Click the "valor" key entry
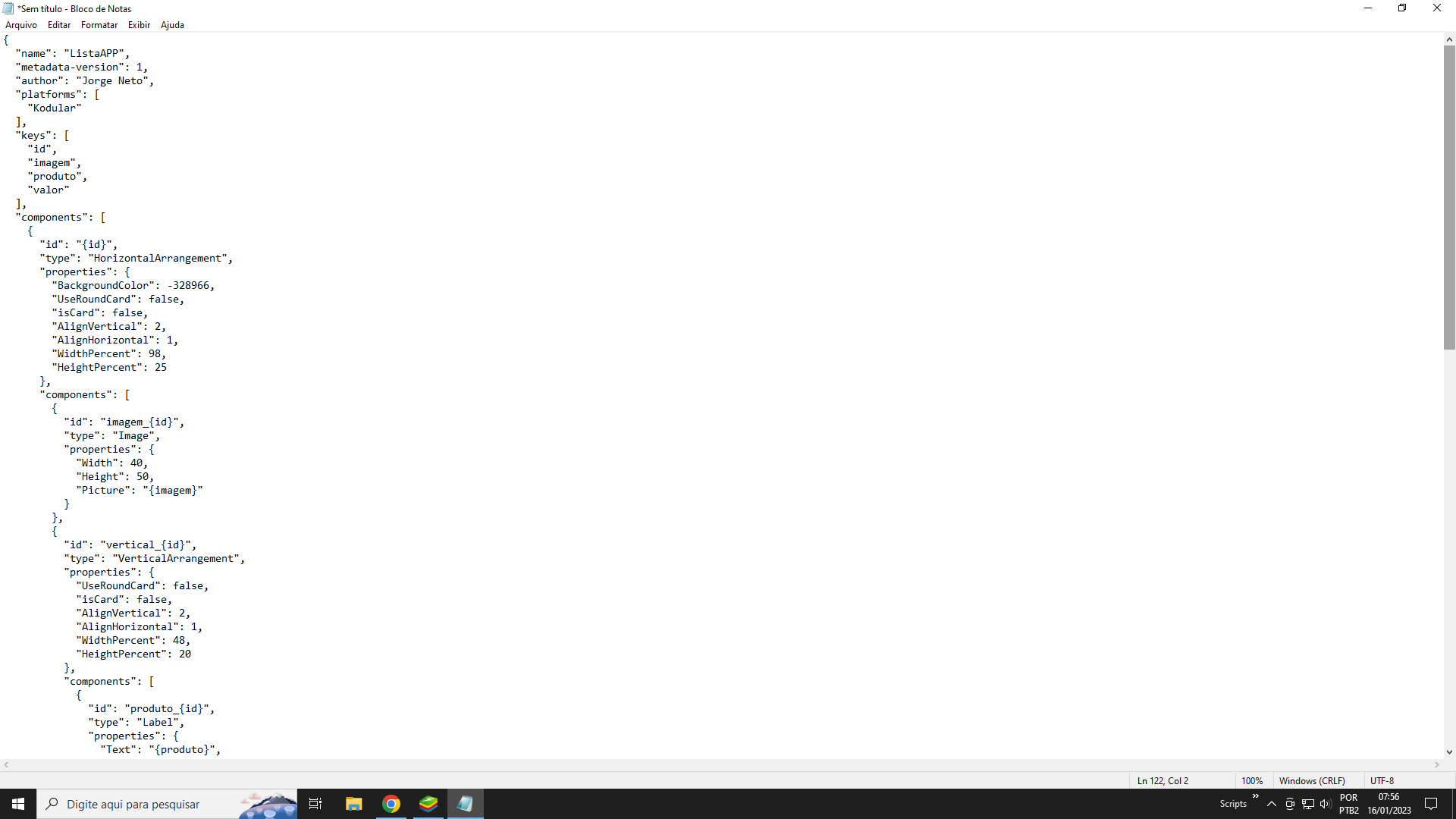Screen dimensions: 1456x819 (49, 190)
